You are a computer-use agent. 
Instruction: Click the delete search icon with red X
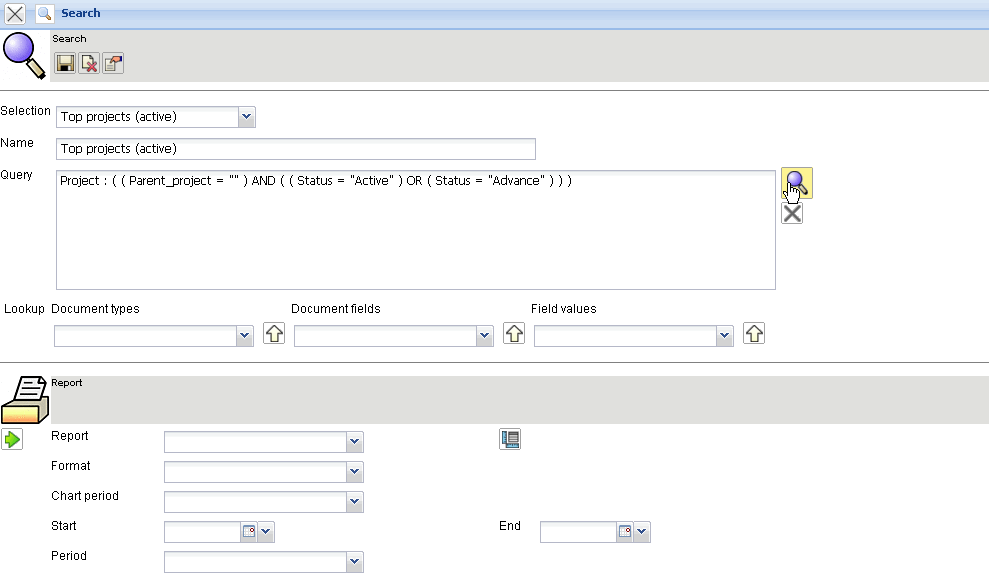tap(89, 63)
